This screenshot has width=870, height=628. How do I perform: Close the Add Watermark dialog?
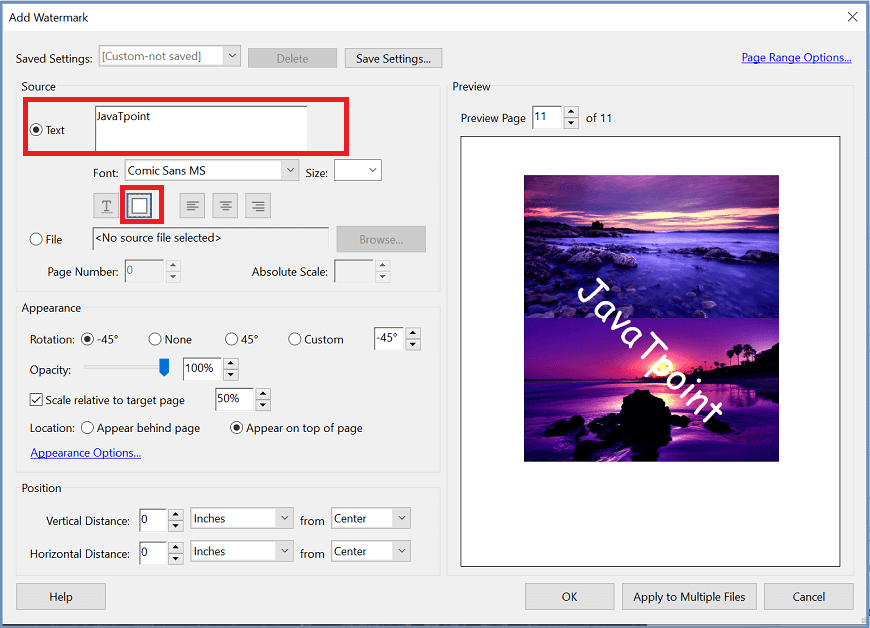[852, 17]
